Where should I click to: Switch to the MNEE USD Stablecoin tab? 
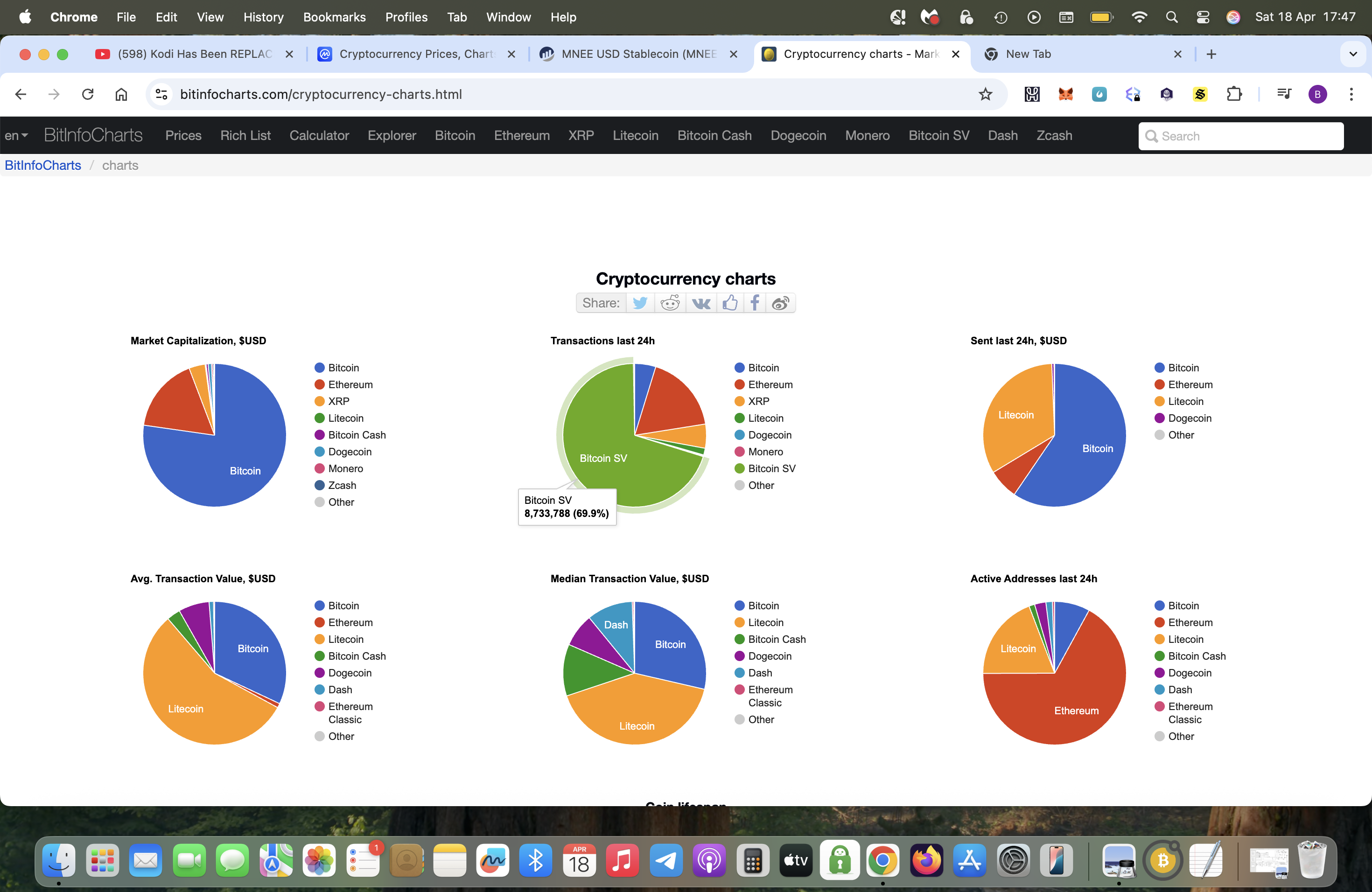click(639, 54)
